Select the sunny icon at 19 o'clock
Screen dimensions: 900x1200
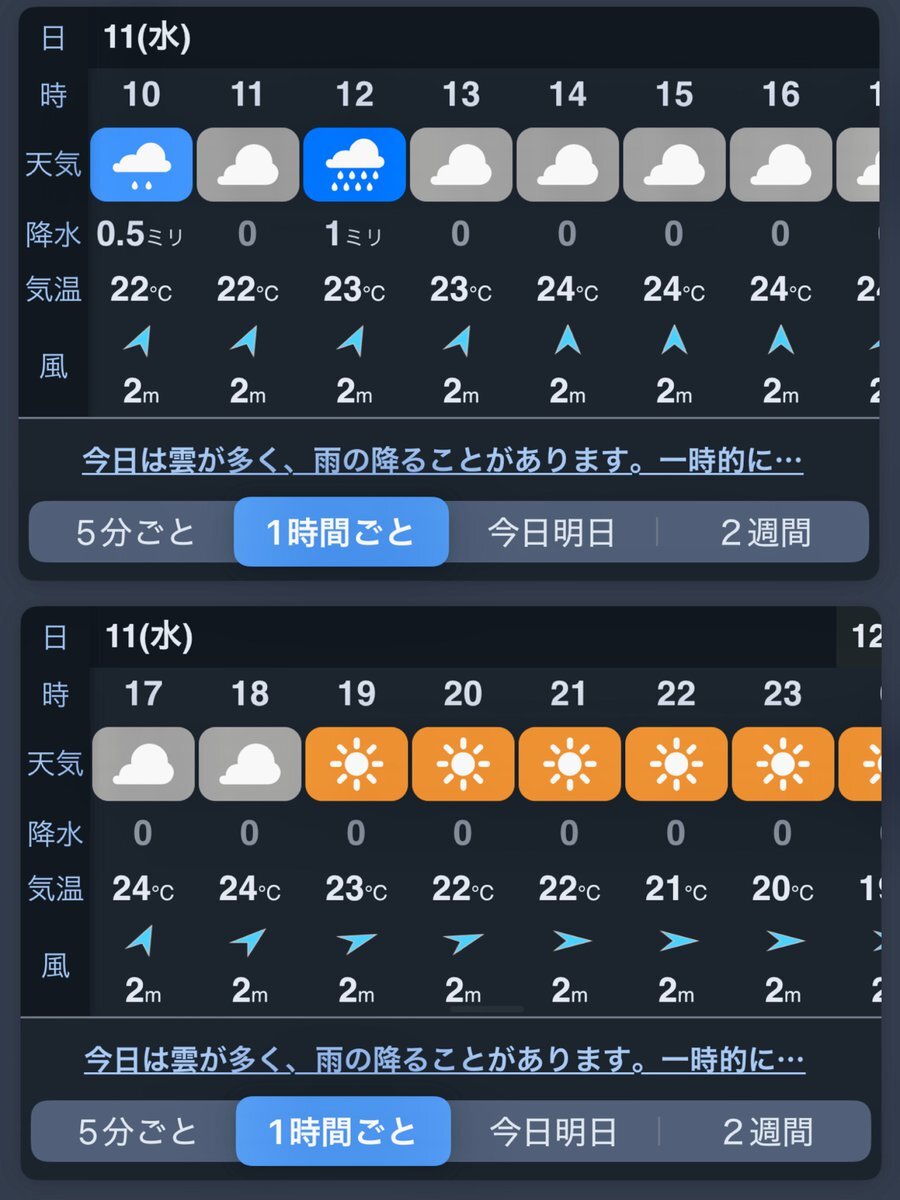[356, 764]
